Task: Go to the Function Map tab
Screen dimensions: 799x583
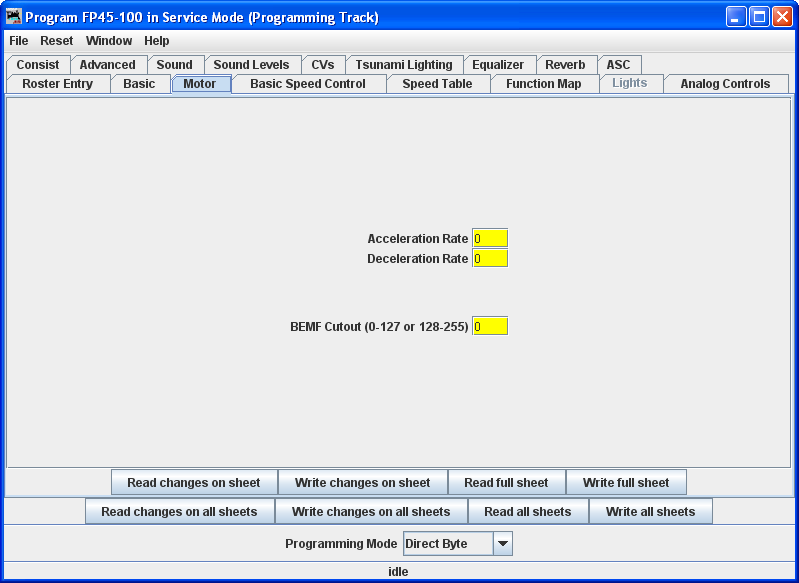Action: (543, 84)
